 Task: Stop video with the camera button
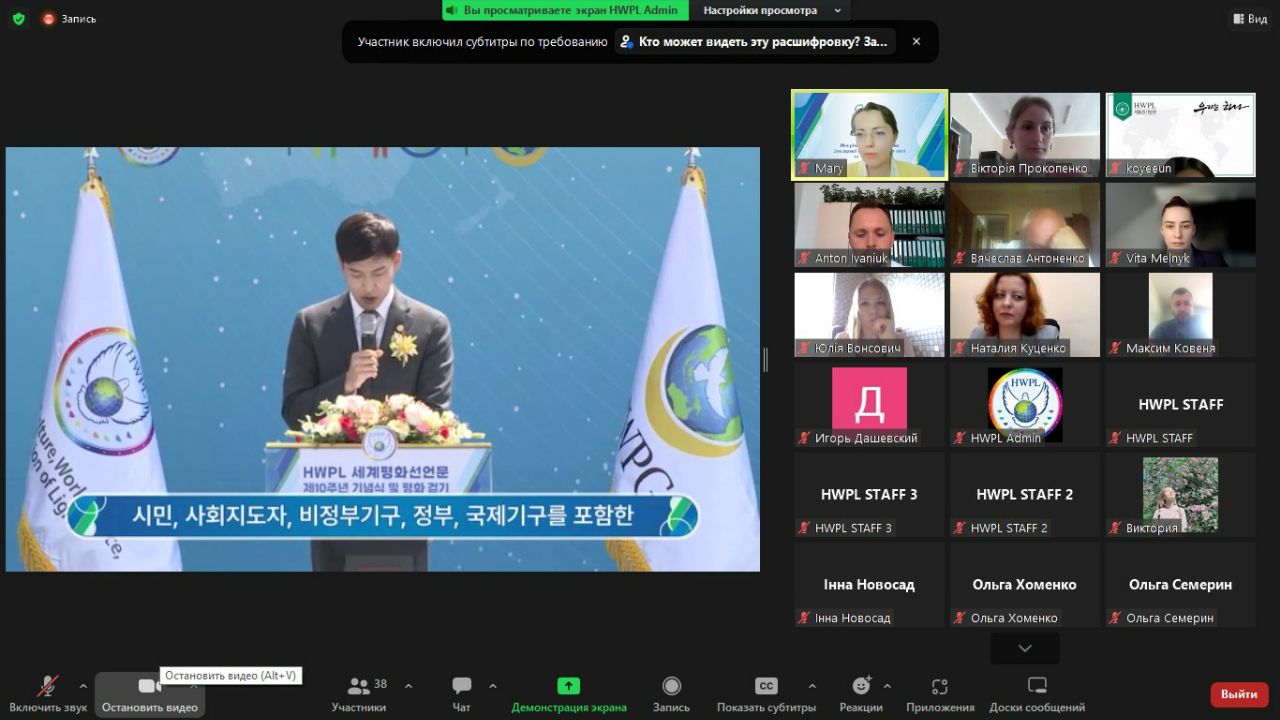pyautogui.click(x=149, y=686)
